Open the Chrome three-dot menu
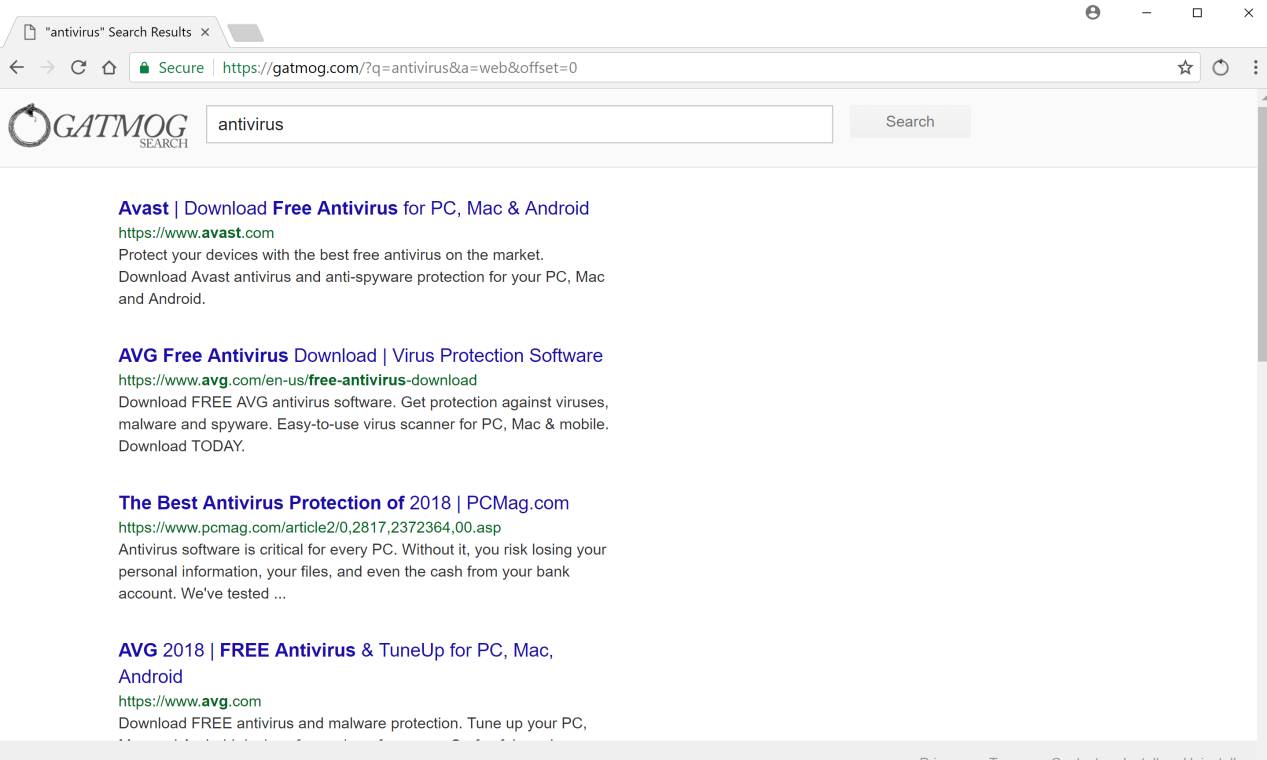The height and width of the screenshot is (760, 1267). [x=1255, y=68]
